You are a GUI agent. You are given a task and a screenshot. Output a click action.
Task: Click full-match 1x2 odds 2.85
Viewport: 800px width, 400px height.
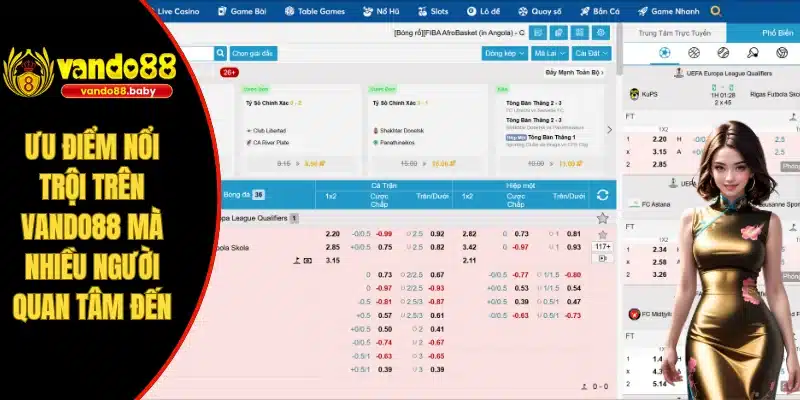(333, 247)
